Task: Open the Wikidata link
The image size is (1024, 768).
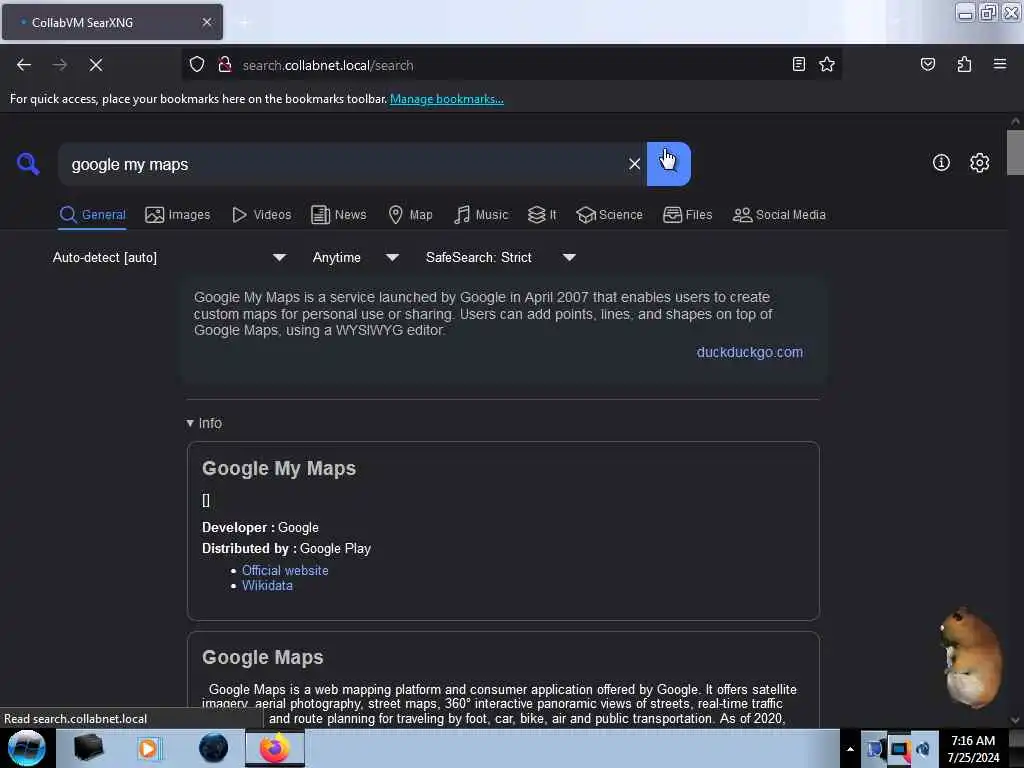Action: pos(267,586)
